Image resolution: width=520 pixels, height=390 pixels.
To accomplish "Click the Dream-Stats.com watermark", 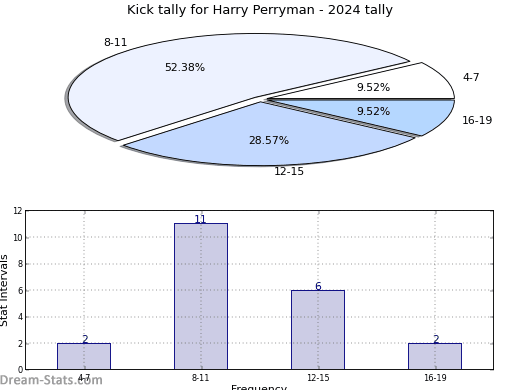I will [51, 380].
